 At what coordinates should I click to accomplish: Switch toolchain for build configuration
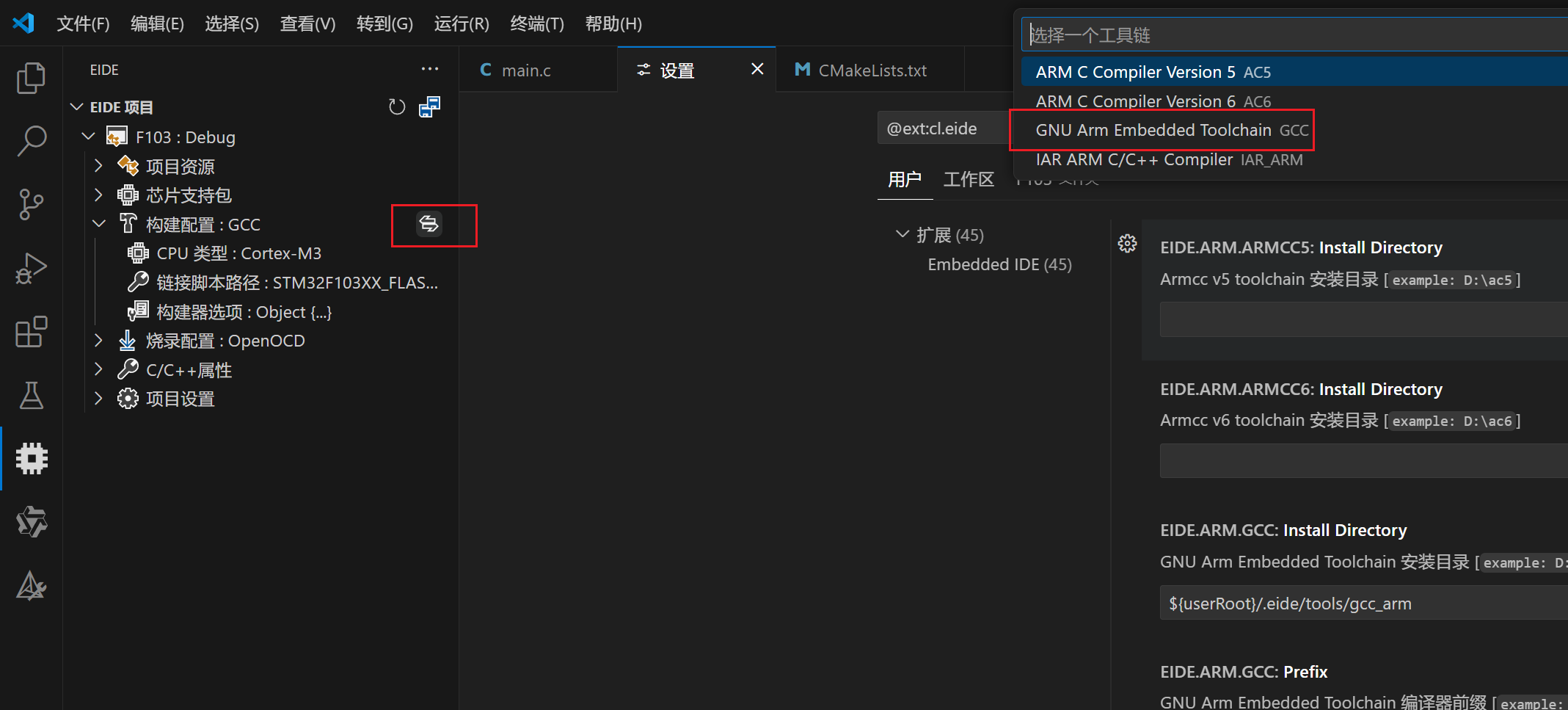pyautogui.click(x=429, y=224)
